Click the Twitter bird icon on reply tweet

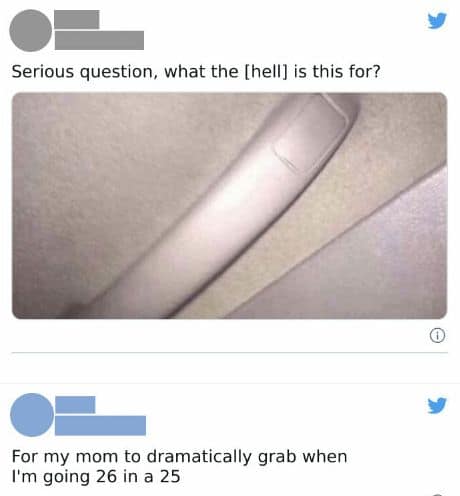click(x=437, y=405)
